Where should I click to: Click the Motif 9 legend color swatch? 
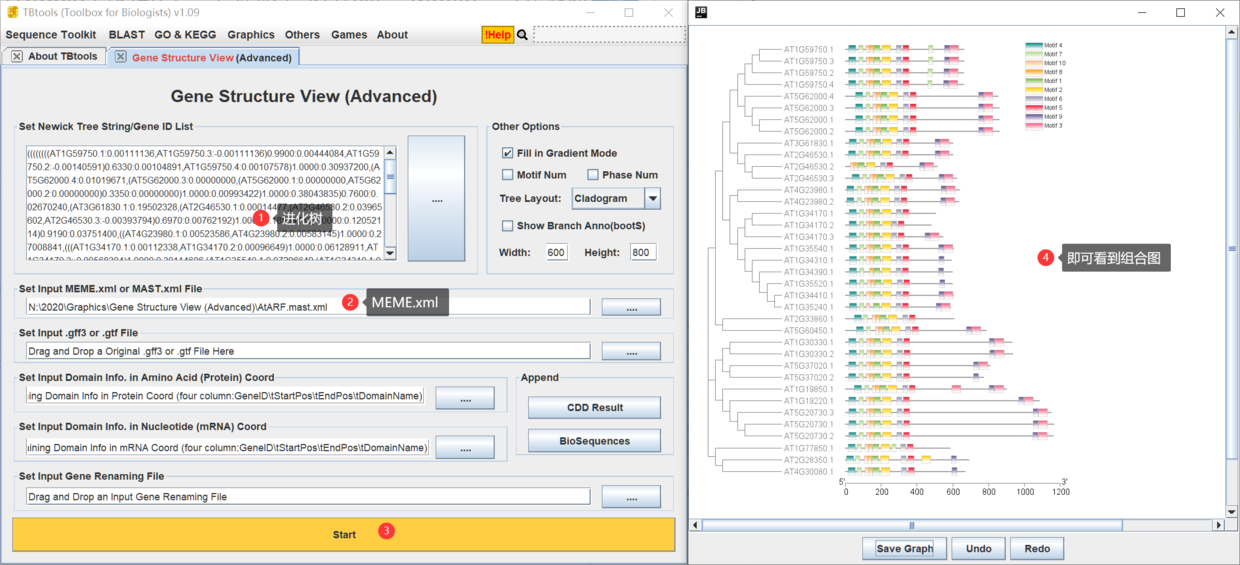point(1034,117)
